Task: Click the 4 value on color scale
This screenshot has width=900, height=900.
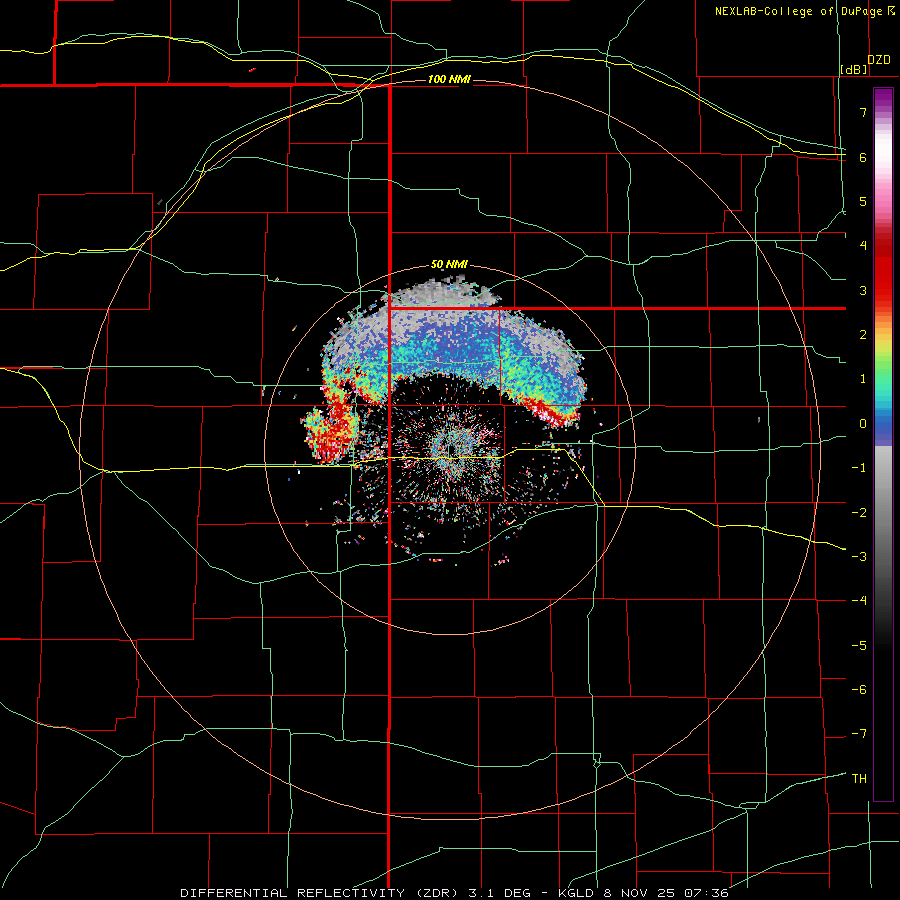Action: [863, 246]
